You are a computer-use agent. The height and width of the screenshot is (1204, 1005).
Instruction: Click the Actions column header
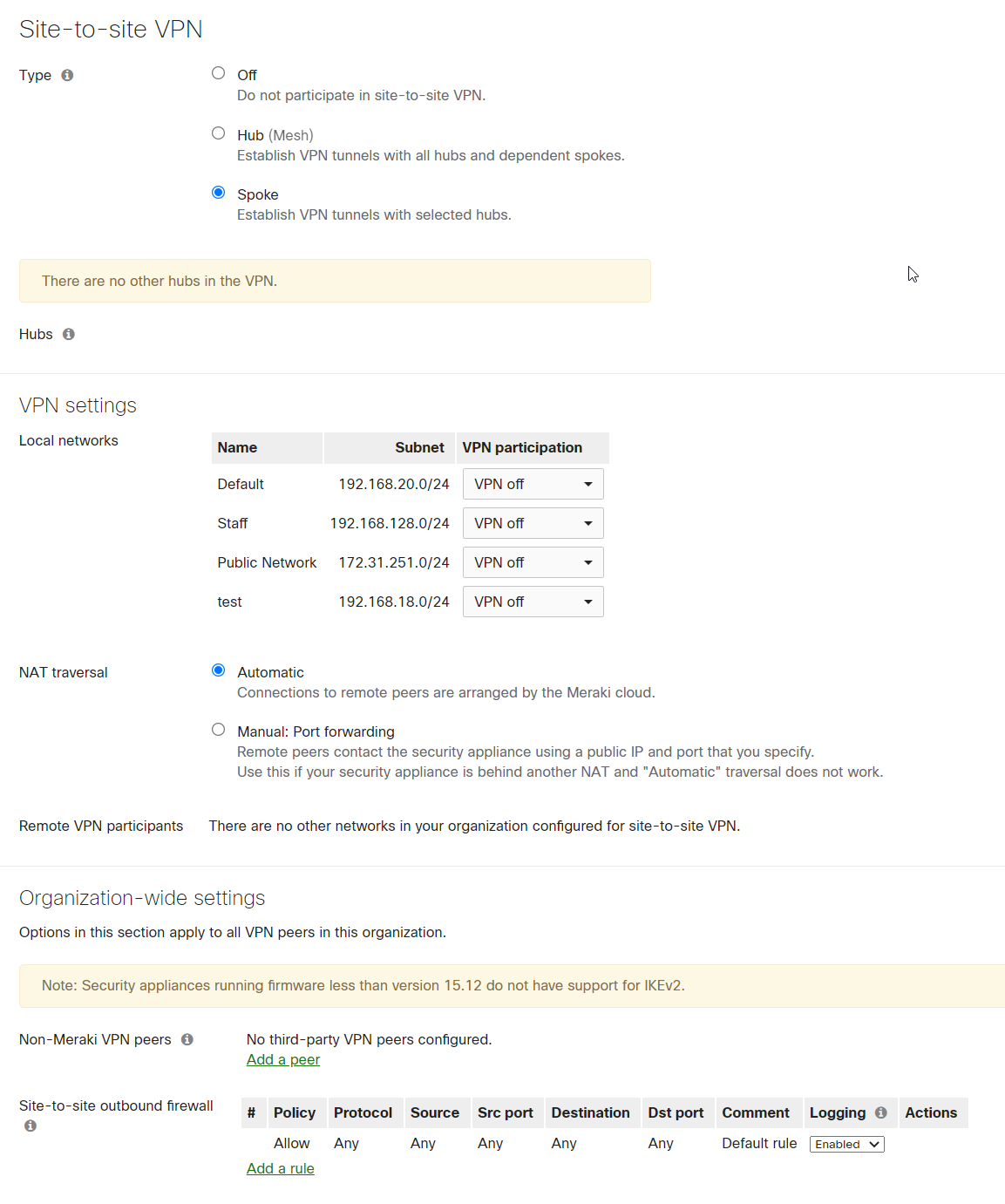(x=934, y=1112)
